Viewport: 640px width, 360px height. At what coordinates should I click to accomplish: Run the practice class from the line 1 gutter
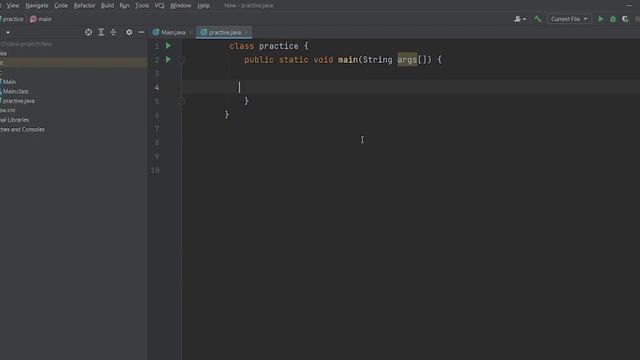(x=168, y=46)
